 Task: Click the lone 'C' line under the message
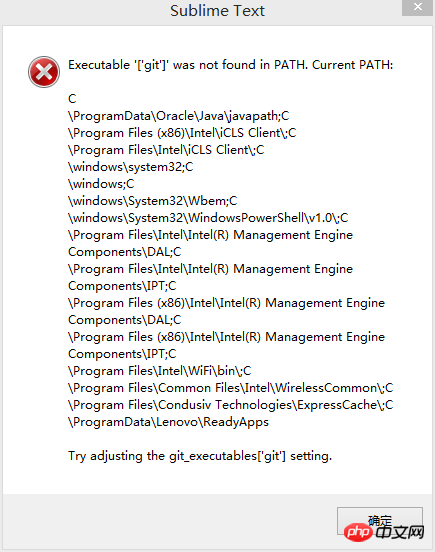point(72,99)
